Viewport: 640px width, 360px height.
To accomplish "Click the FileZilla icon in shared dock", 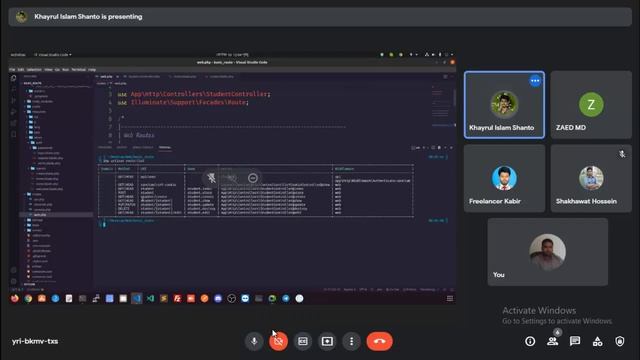I will [x=177, y=298].
